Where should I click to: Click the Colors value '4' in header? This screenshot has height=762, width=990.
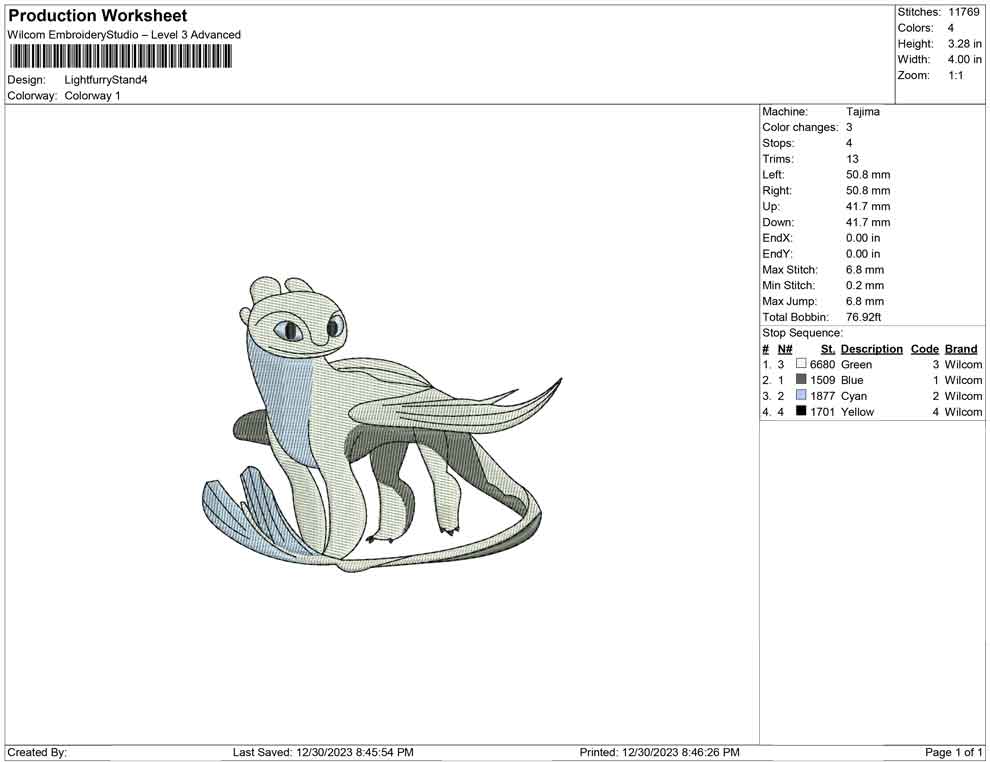pos(951,28)
